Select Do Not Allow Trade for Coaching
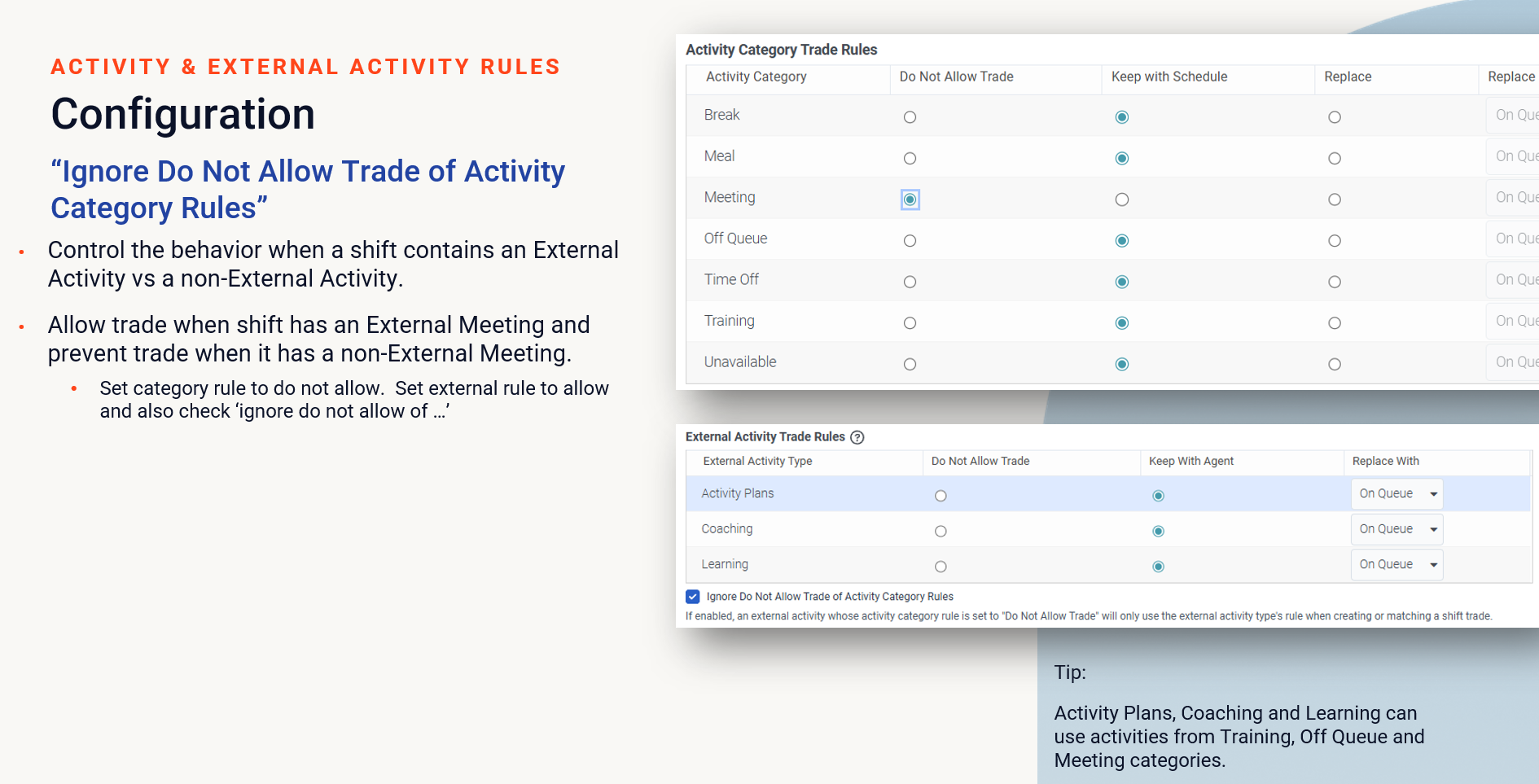Image resolution: width=1539 pixels, height=784 pixels. (x=940, y=532)
